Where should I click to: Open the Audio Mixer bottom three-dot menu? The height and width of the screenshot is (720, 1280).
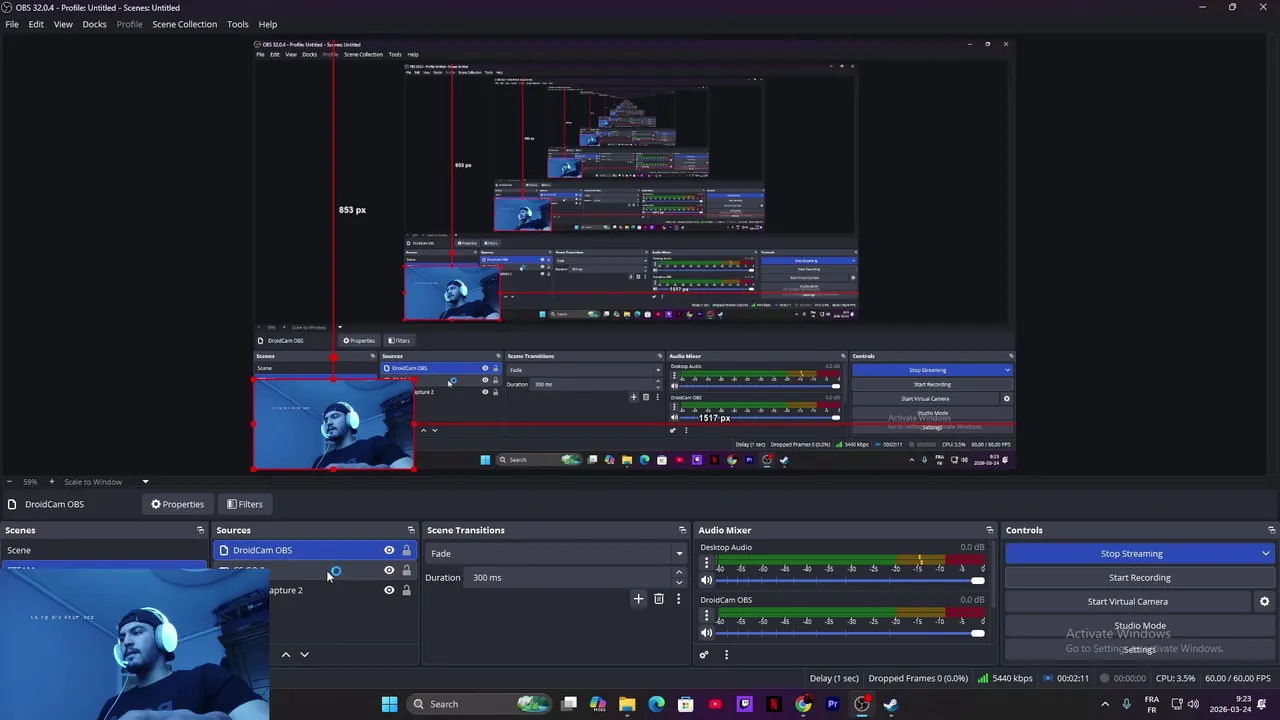coord(726,655)
